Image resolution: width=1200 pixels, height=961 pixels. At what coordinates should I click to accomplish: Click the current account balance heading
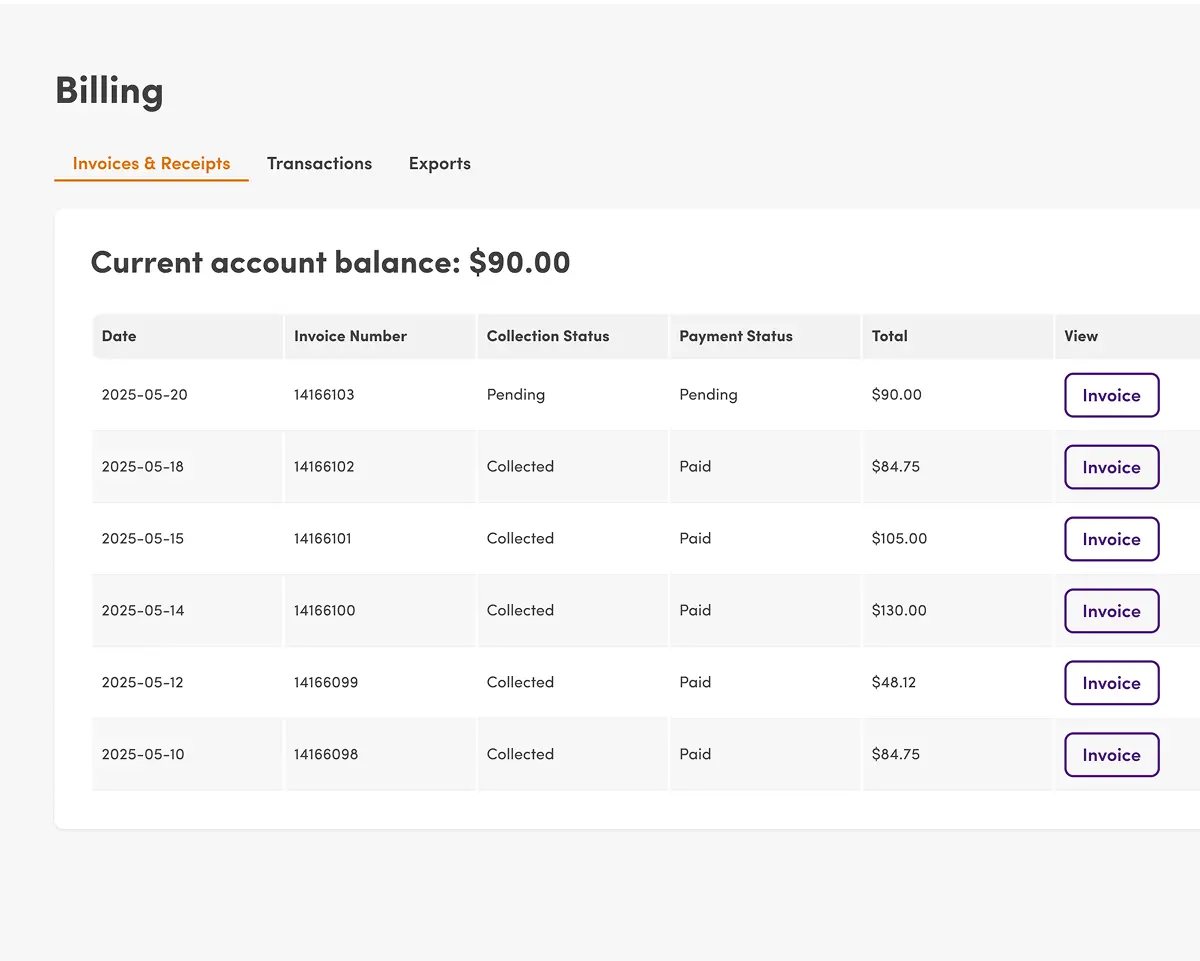tap(330, 262)
